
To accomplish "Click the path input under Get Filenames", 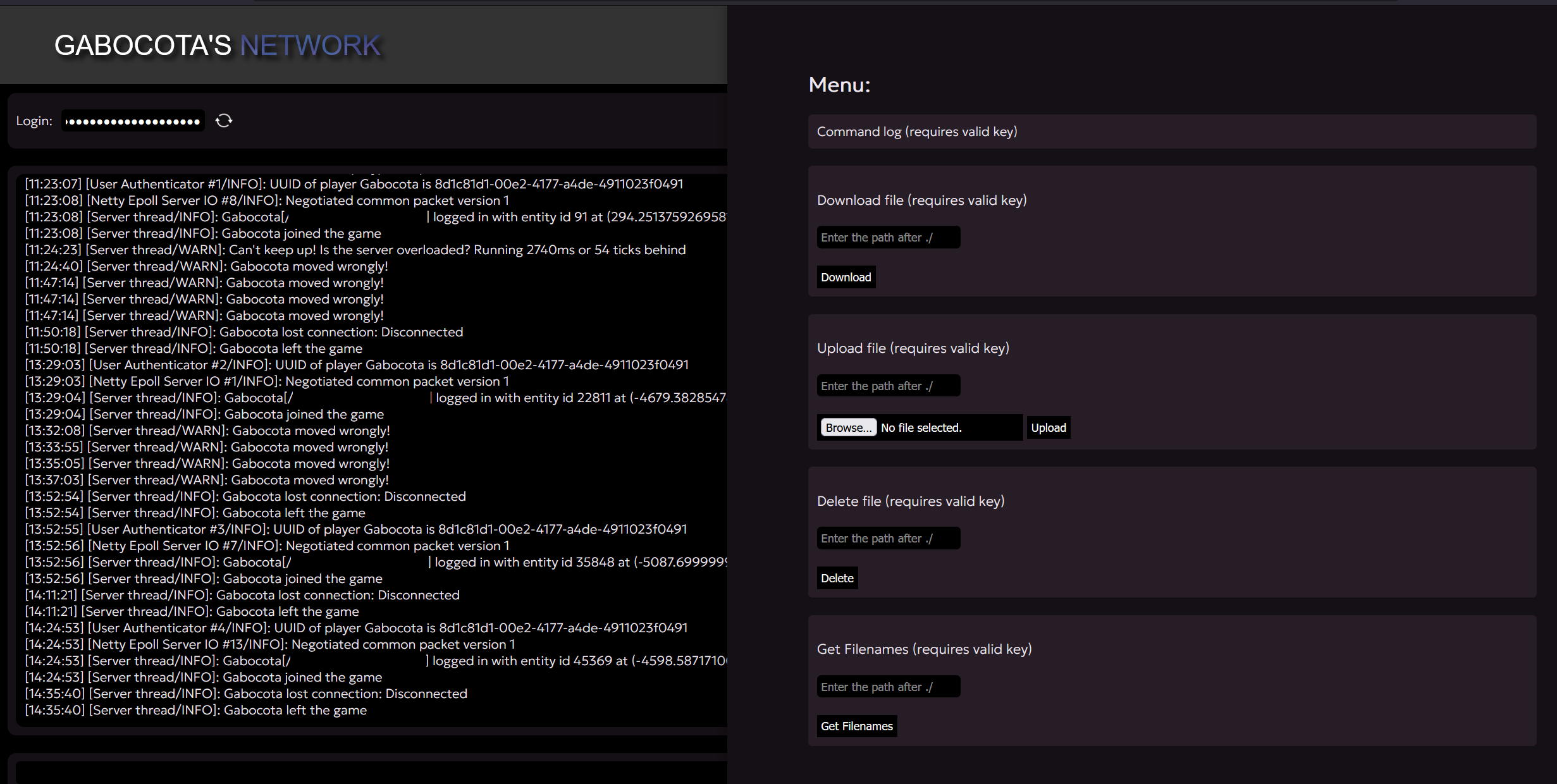I will [x=888, y=686].
